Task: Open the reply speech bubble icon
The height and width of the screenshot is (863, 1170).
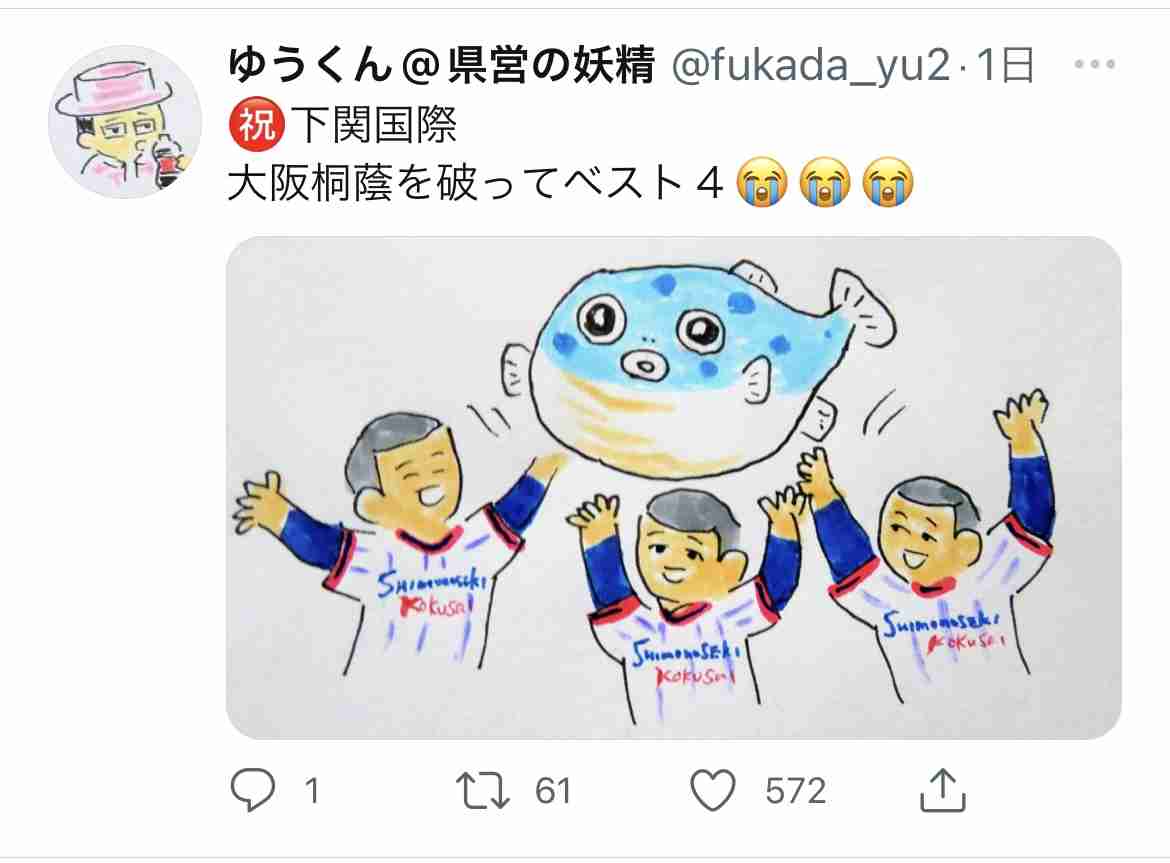Action: pyautogui.click(x=253, y=790)
